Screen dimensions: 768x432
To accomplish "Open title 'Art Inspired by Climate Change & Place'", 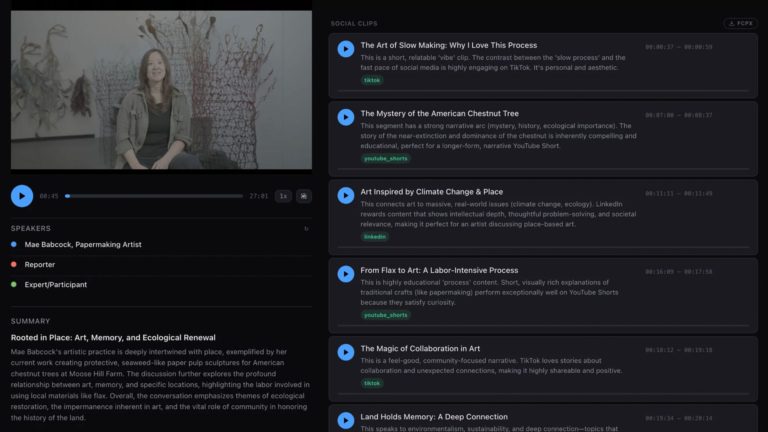I will tap(432, 192).
